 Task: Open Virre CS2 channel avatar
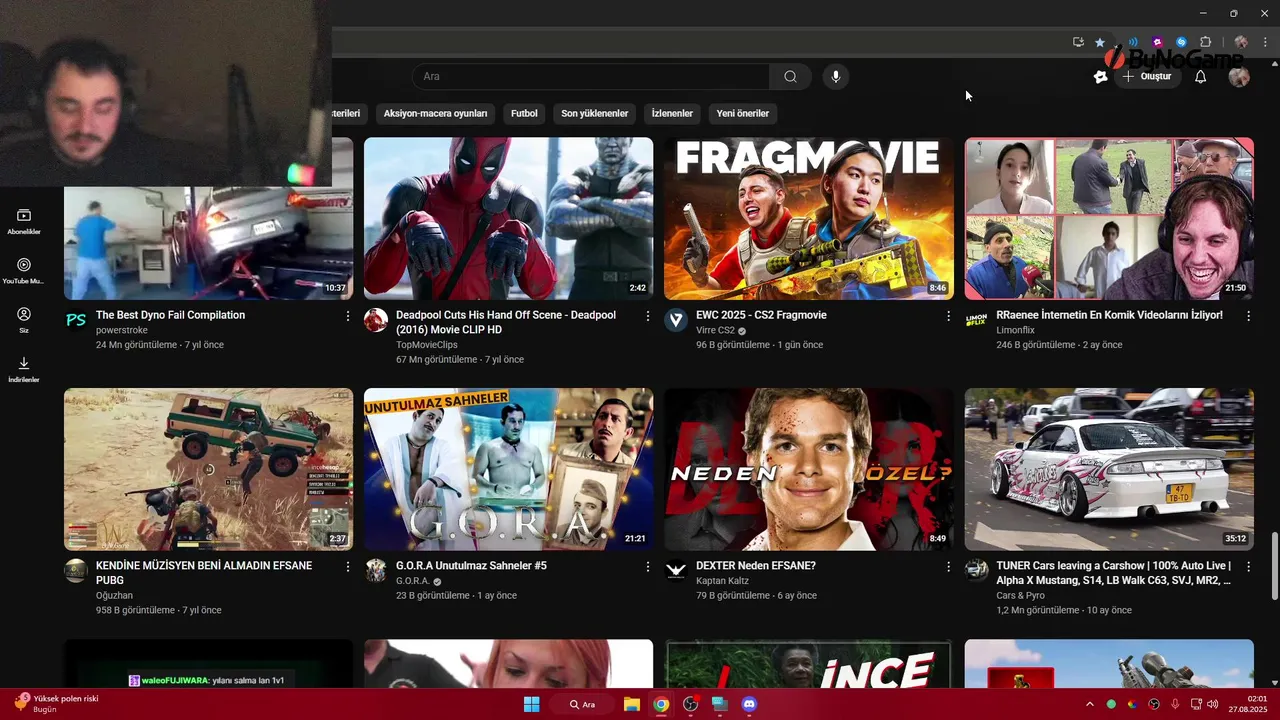pos(676,320)
